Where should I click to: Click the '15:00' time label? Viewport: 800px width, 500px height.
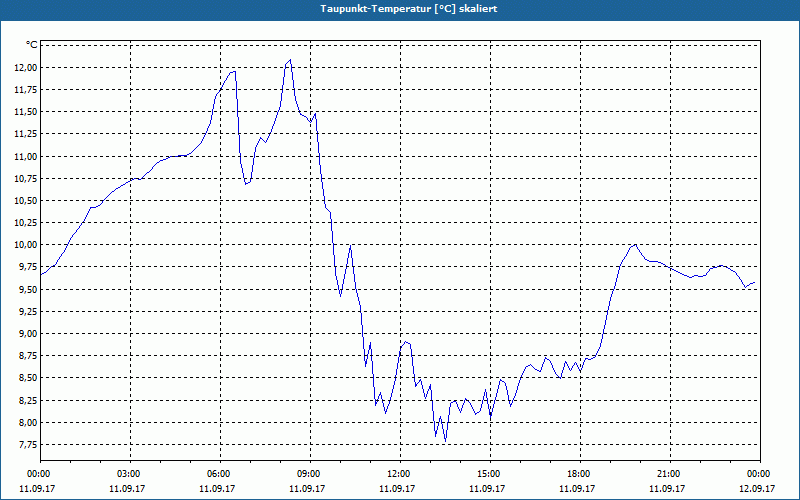point(490,474)
